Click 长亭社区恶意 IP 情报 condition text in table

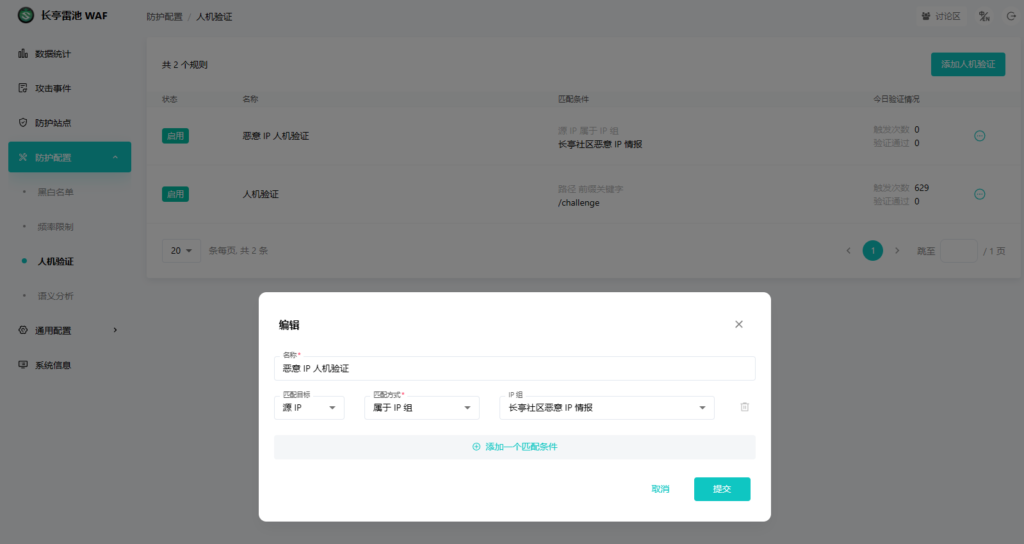[x=600, y=144]
